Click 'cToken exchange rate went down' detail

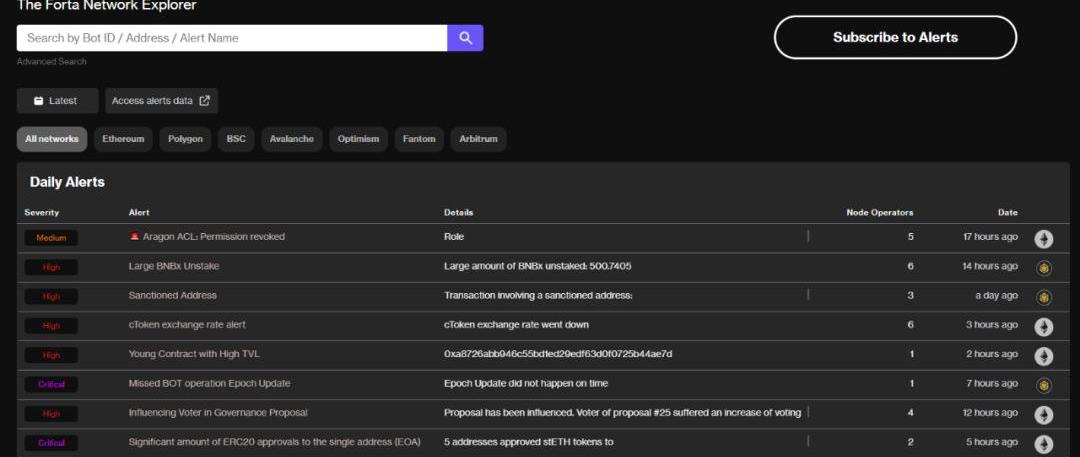pyautogui.click(x=517, y=325)
